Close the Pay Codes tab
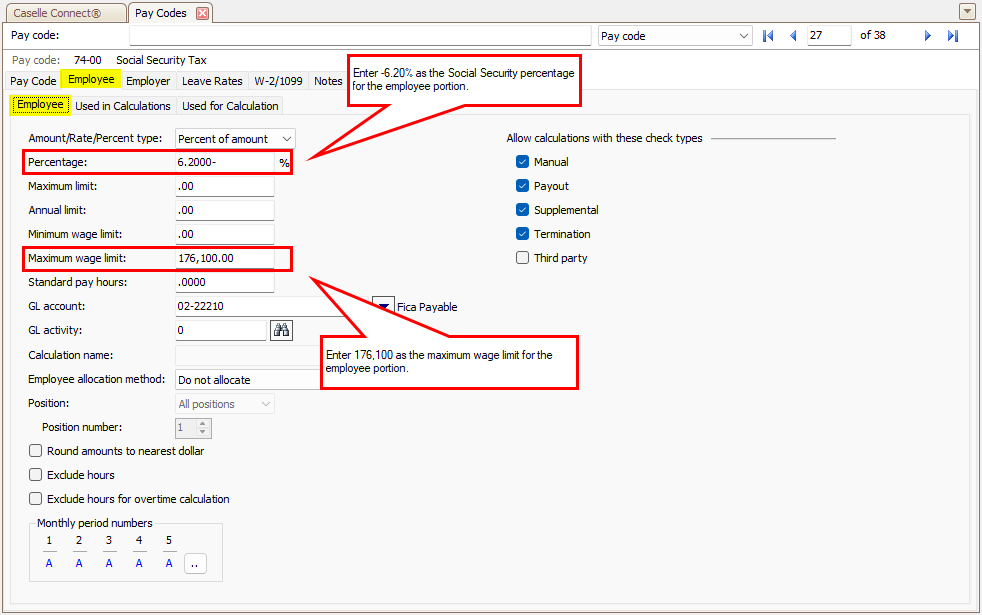Viewport: 982px width, 615px height. 203,13
